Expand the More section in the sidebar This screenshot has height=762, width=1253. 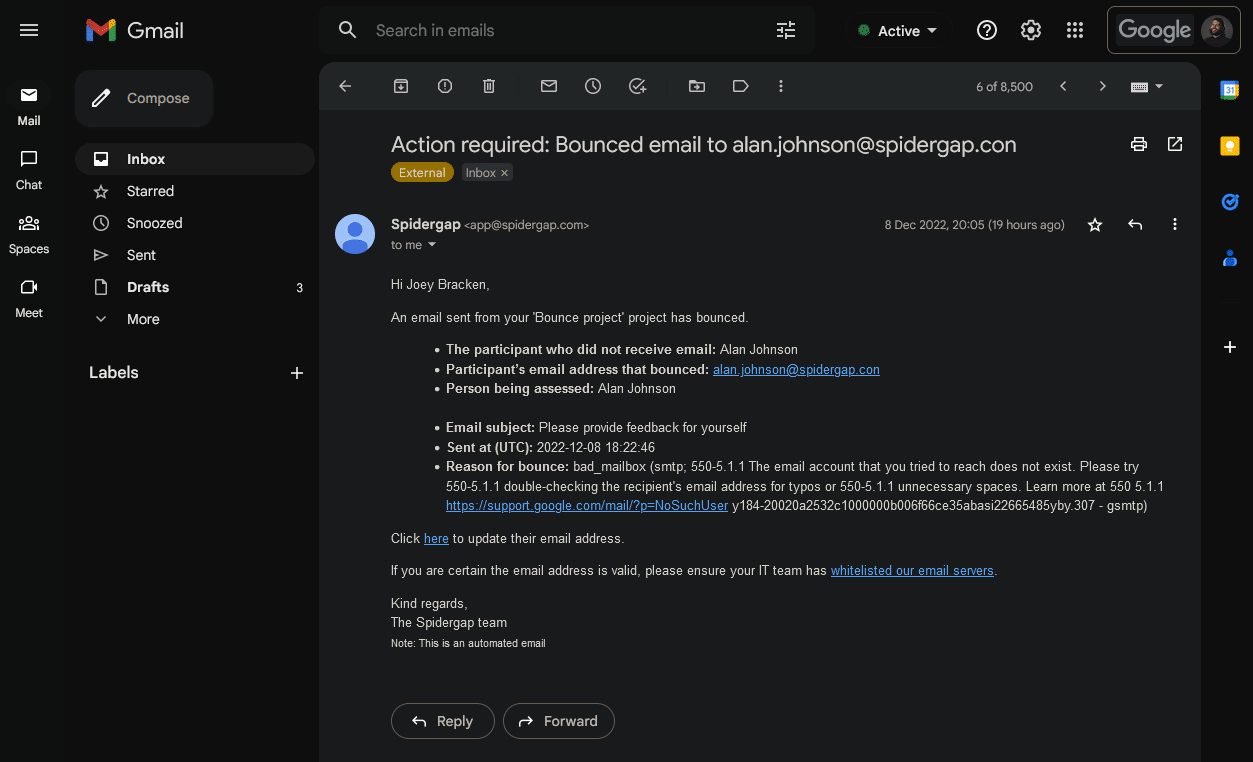(x=142, y=318)
